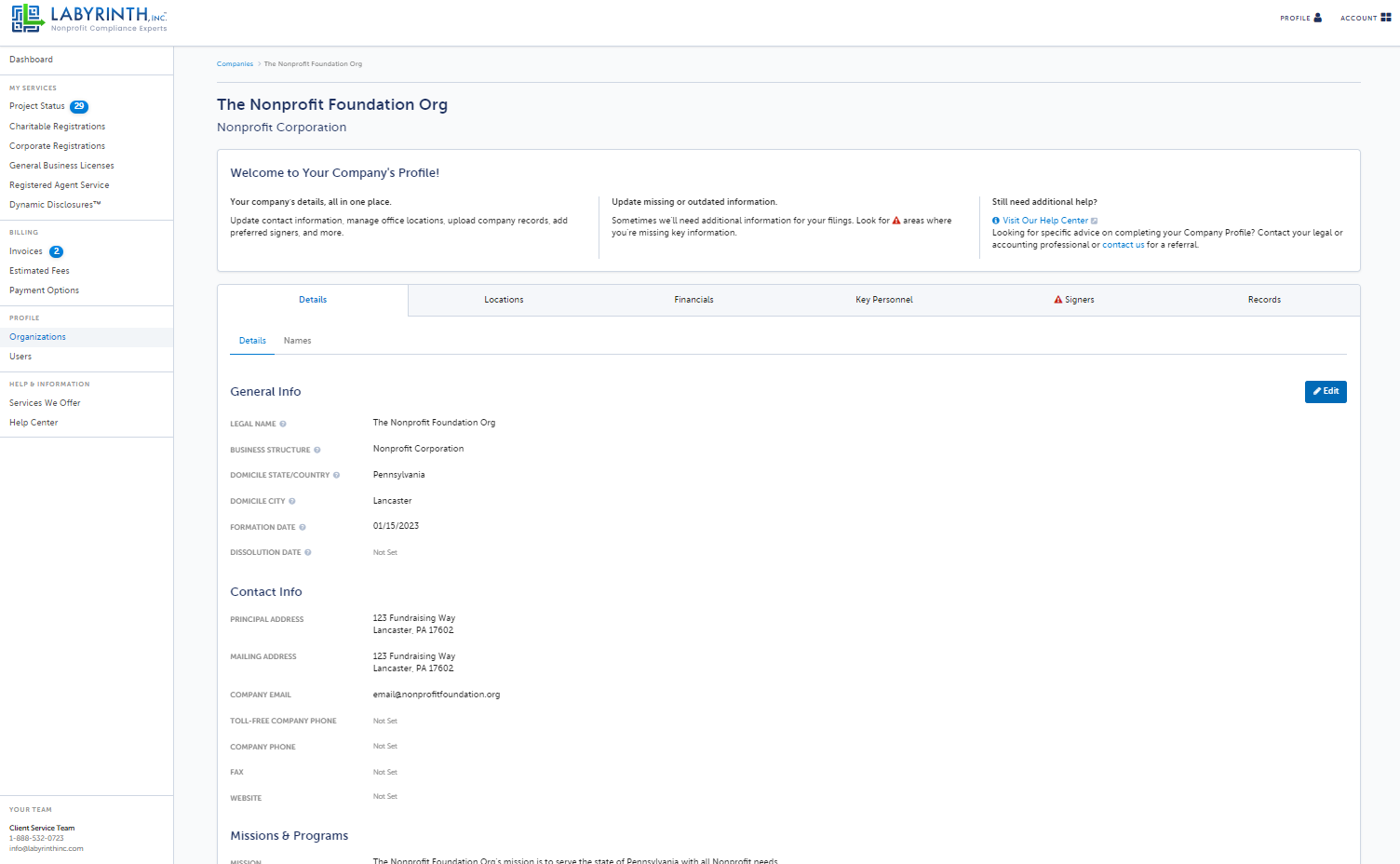Click the phone number 1-888-532-0723
Screen dimensions: 1400x864
pos(36,838)
